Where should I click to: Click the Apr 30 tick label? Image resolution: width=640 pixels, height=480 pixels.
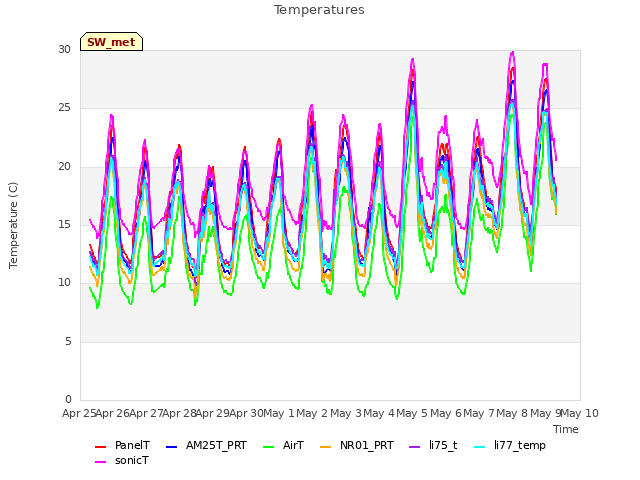(x=246, y=413)
